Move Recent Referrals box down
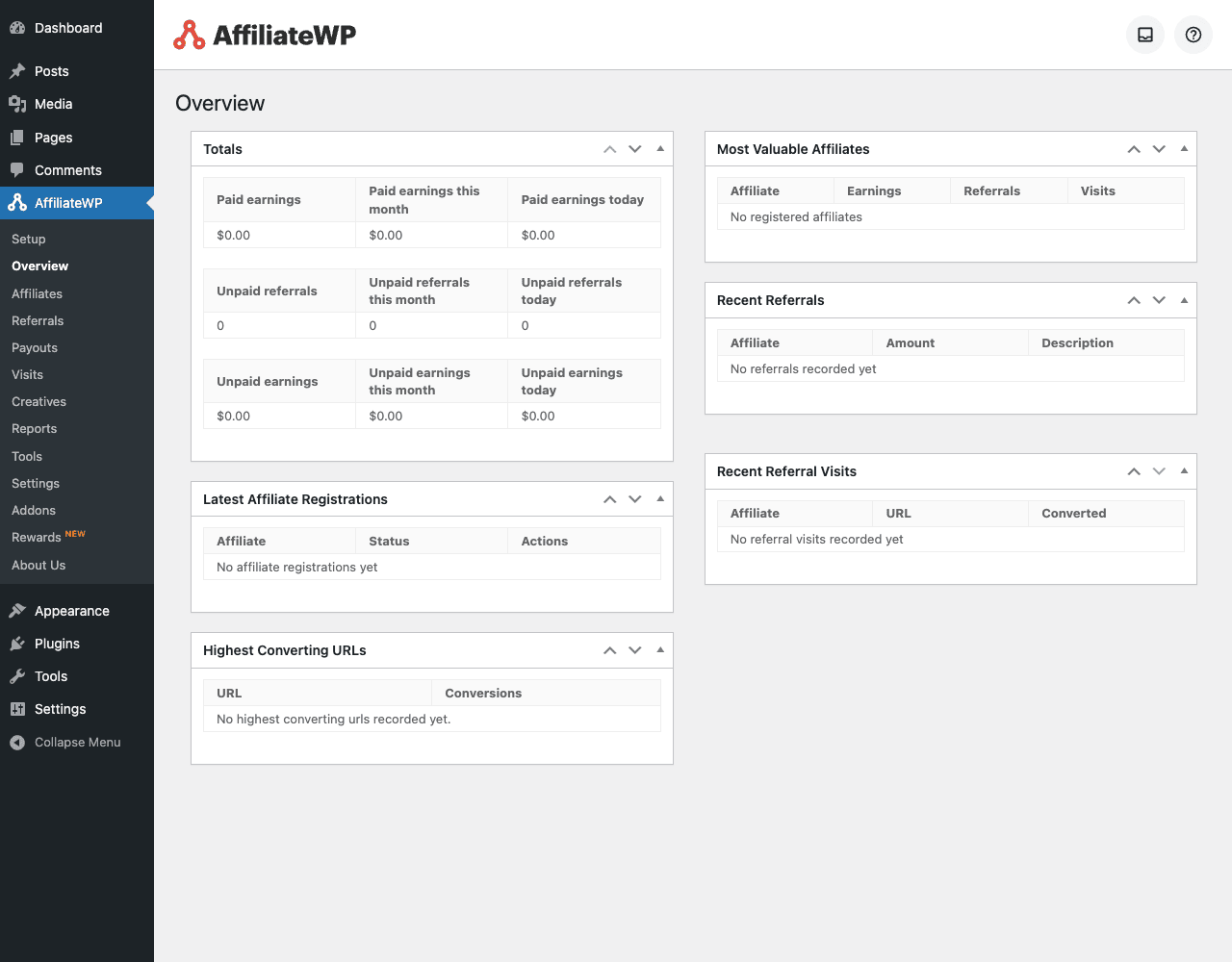 (1159, 300)
